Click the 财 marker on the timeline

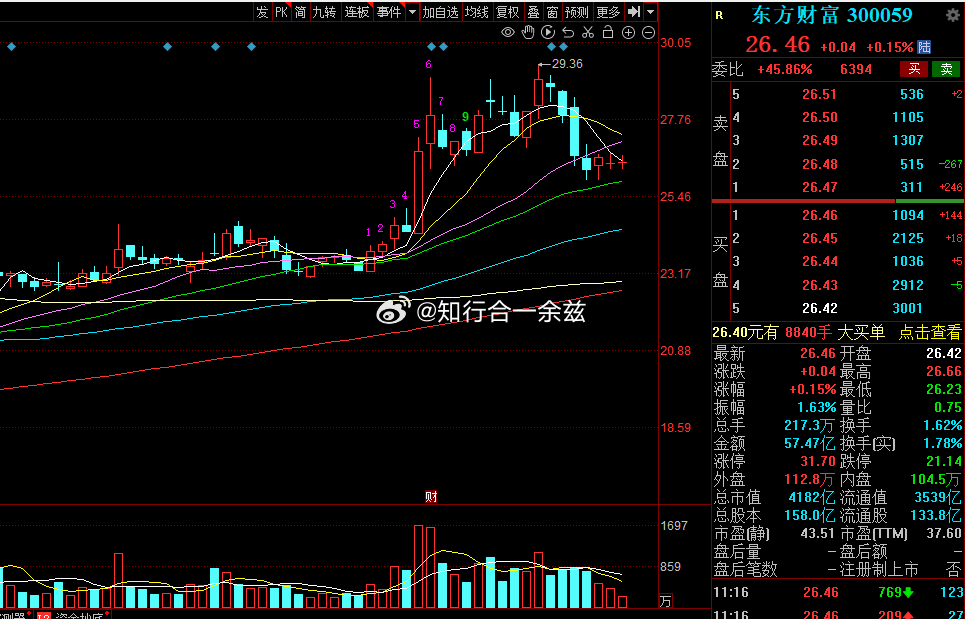coord(431,496)
